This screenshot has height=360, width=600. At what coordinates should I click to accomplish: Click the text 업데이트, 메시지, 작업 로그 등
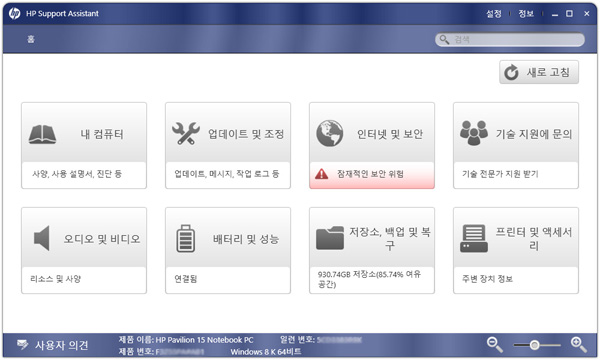click(227, 174)
